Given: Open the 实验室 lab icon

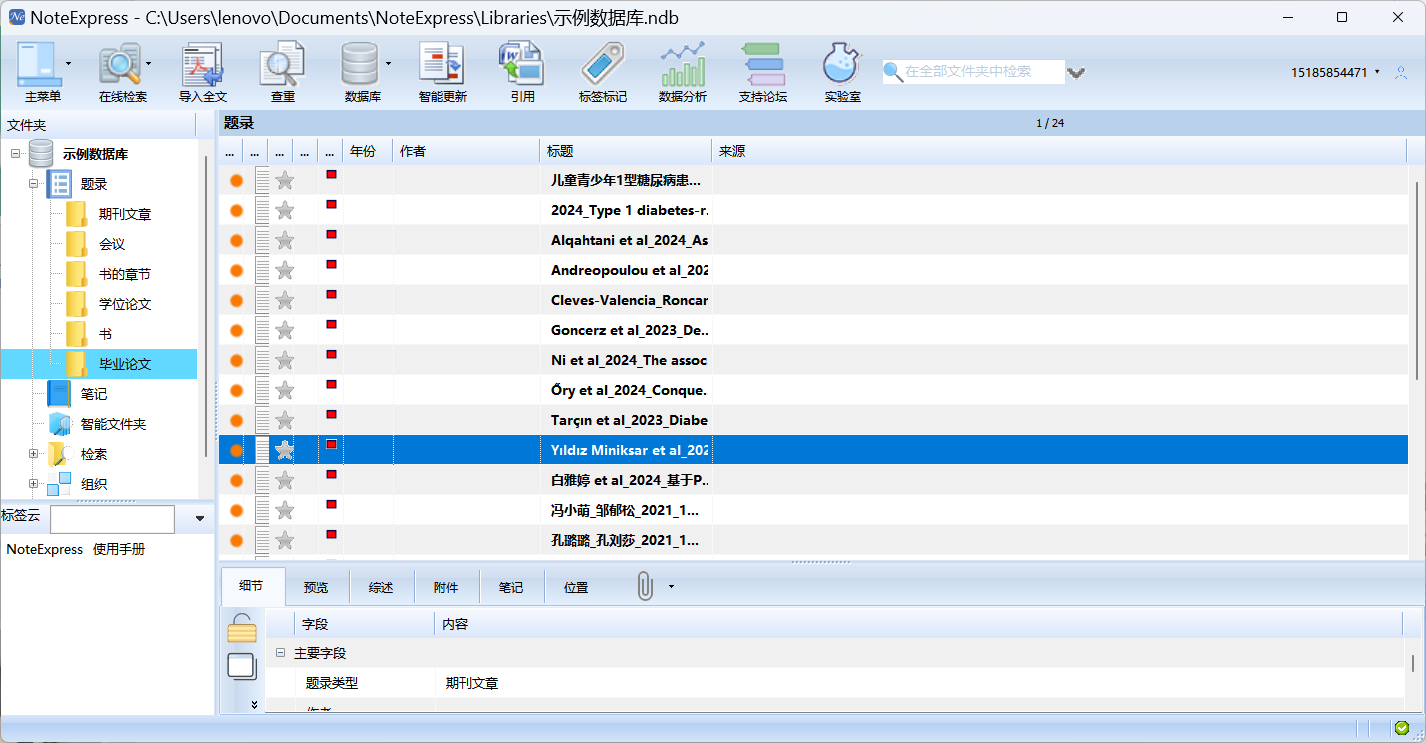Looking at the screenshot, I should click(842, 72).
